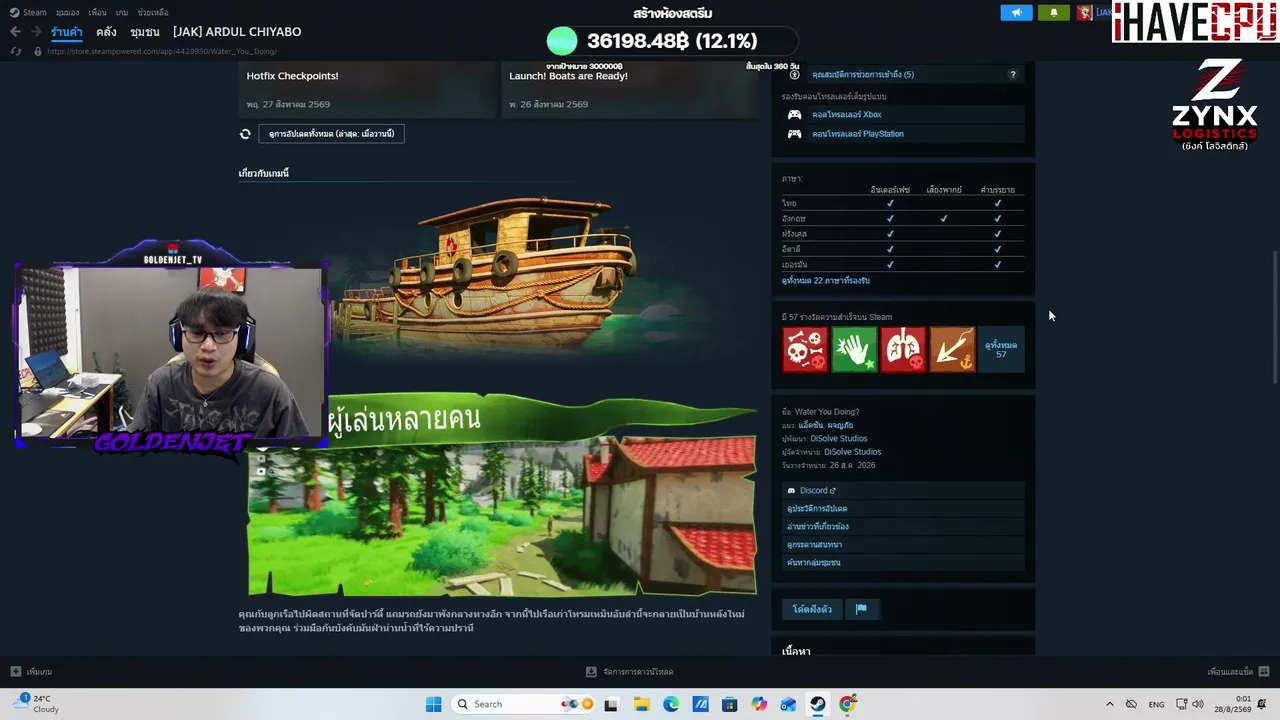The image size is (1280, 720).
Task: Click the Windows taskbar Search box
Action: [x=523, y=704]
